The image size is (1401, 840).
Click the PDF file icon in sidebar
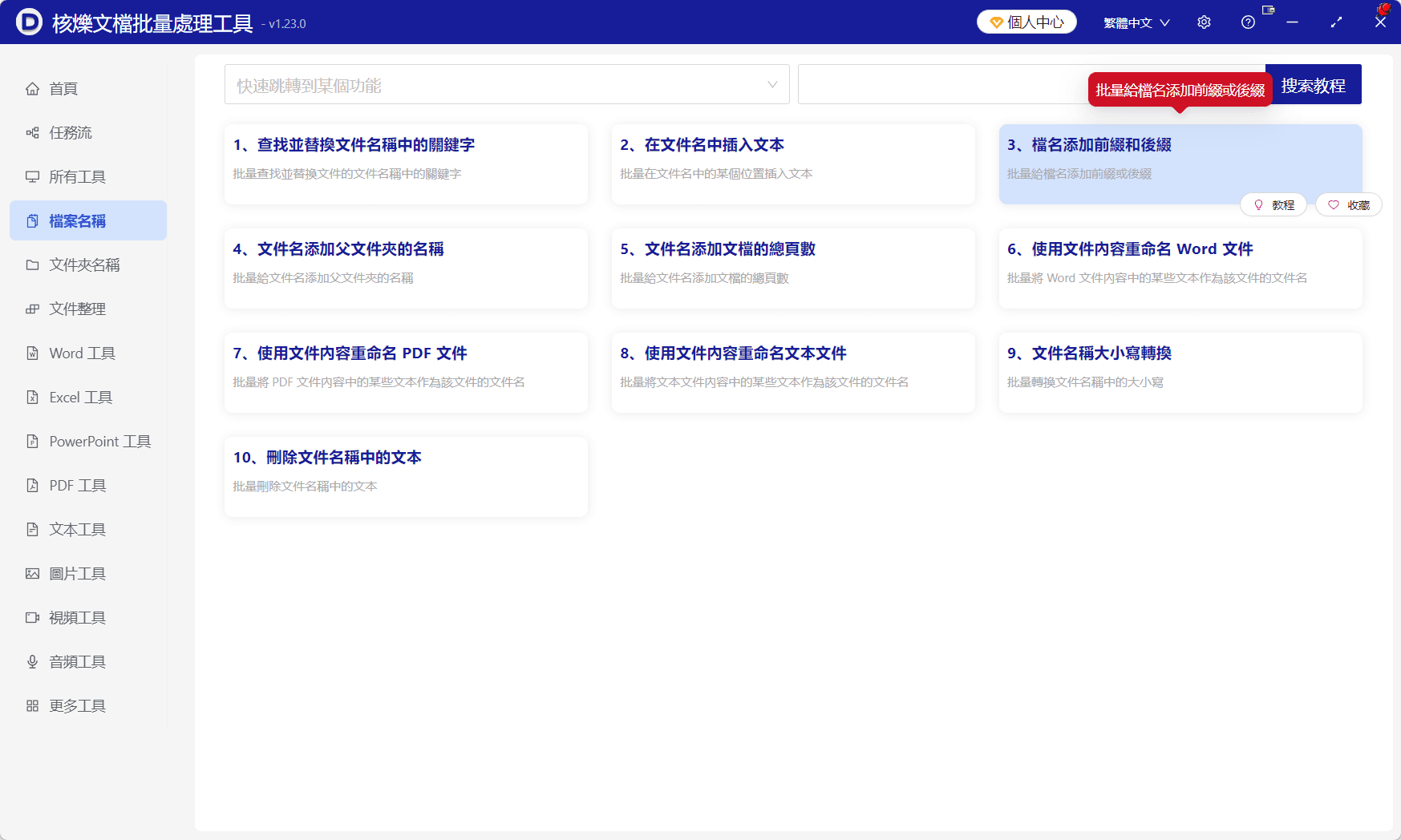[x=32, y=486]
